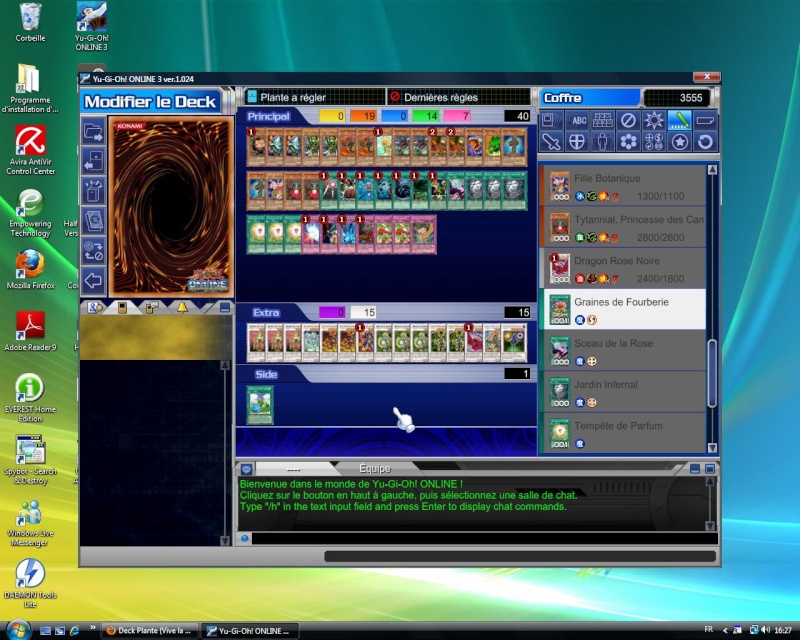Sort the Coffre by ABC name
Screen dimensions: 800x640
click(x=577, y=120)
